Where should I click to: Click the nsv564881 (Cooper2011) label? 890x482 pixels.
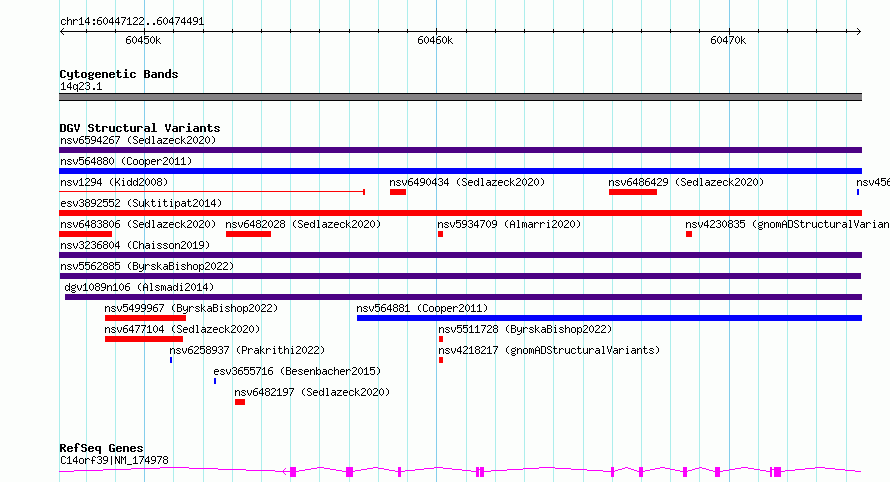click(x=422, y=308)
